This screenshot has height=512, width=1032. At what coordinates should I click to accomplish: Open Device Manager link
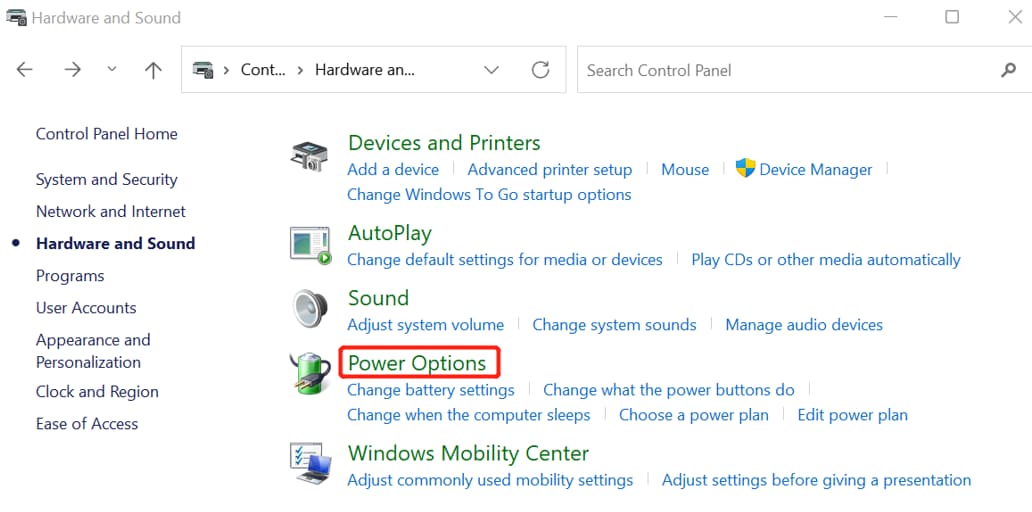tap(815, 170)
